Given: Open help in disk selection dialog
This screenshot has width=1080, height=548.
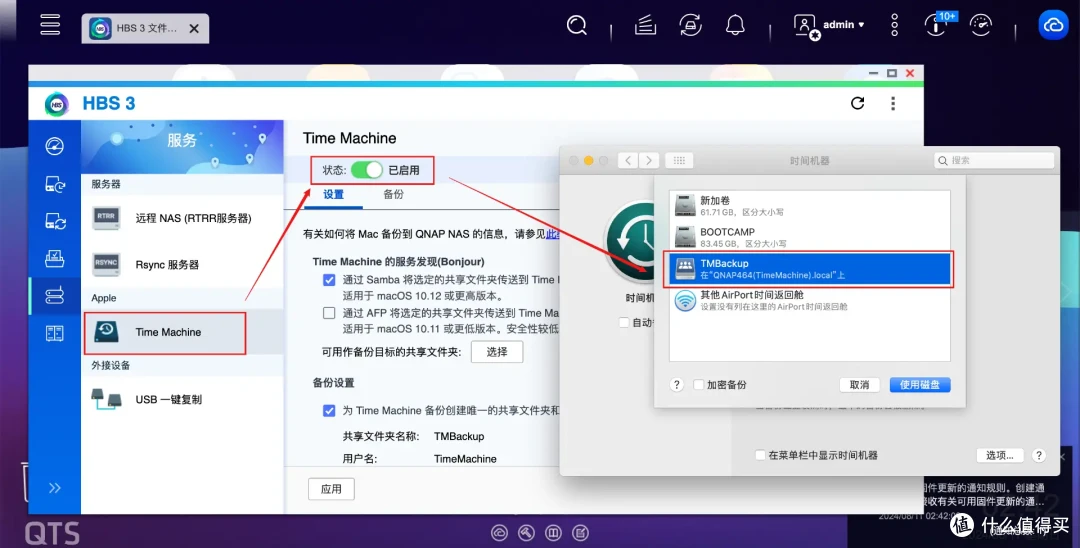Looking at the screenshot, I should point(676,385).
